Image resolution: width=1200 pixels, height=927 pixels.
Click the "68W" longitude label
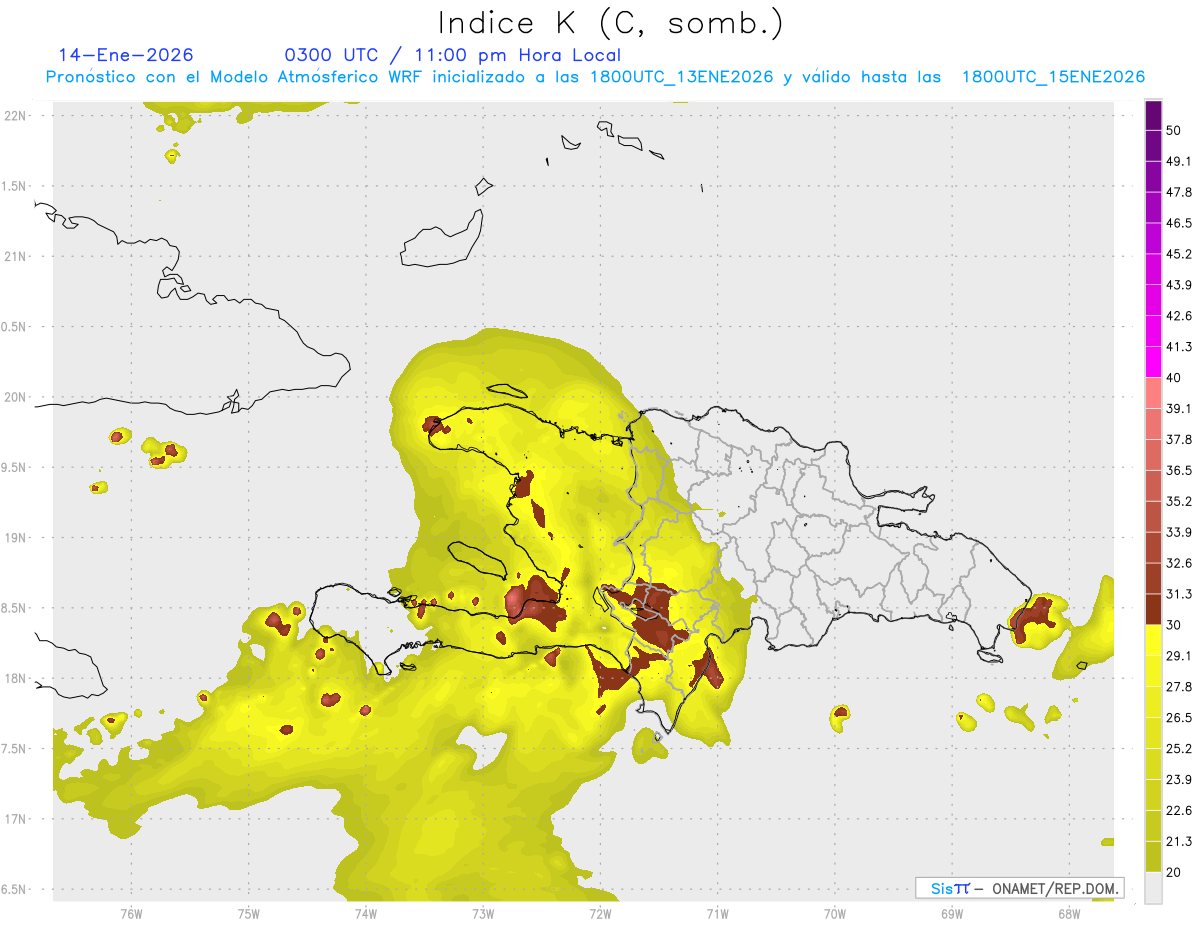[x=1068, y=913]
